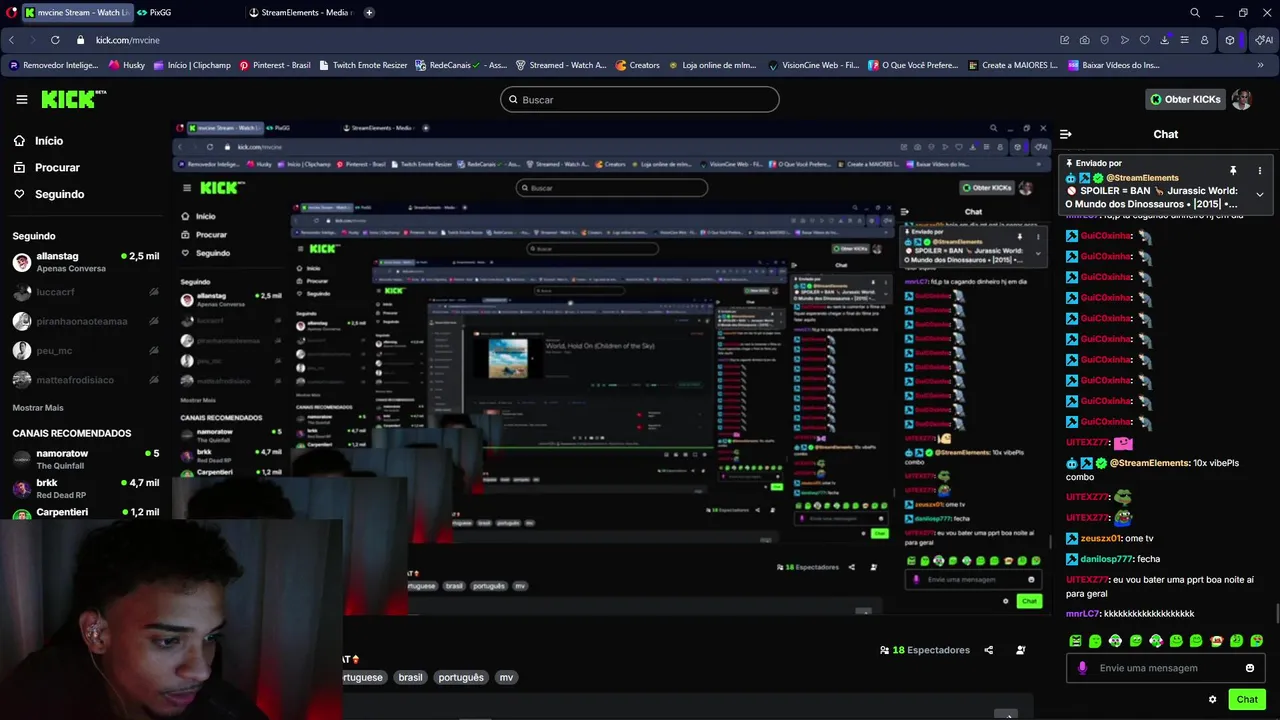Open the browser account profile icon

click(1204, 40)
